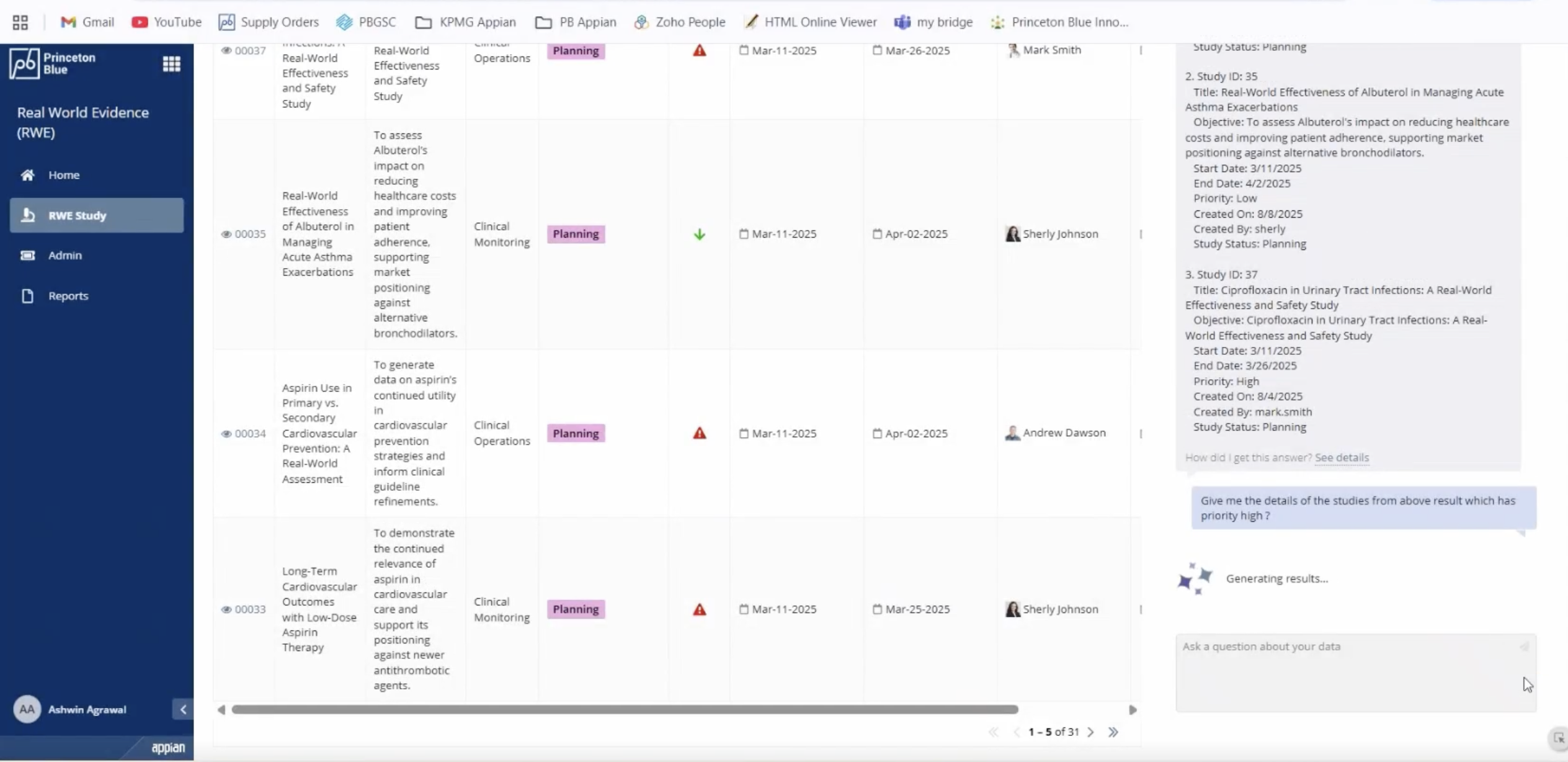Click eye icon for study 00035
Image resolution: width=1568 pixels, height=762 pixels.
pos(226,234)
